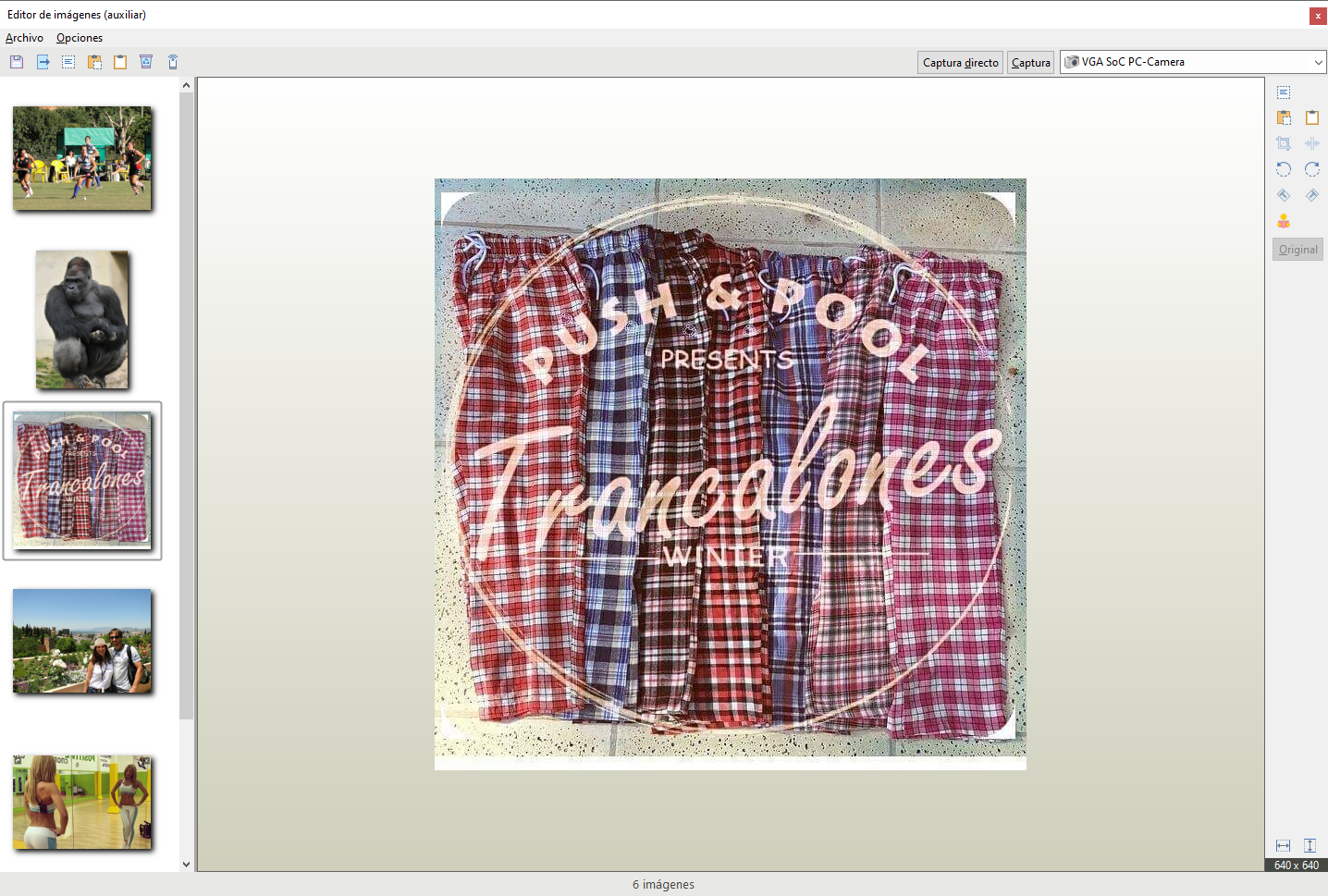Click the main Trancalones image preview
Screen dimensions: 1328x896
731,474
